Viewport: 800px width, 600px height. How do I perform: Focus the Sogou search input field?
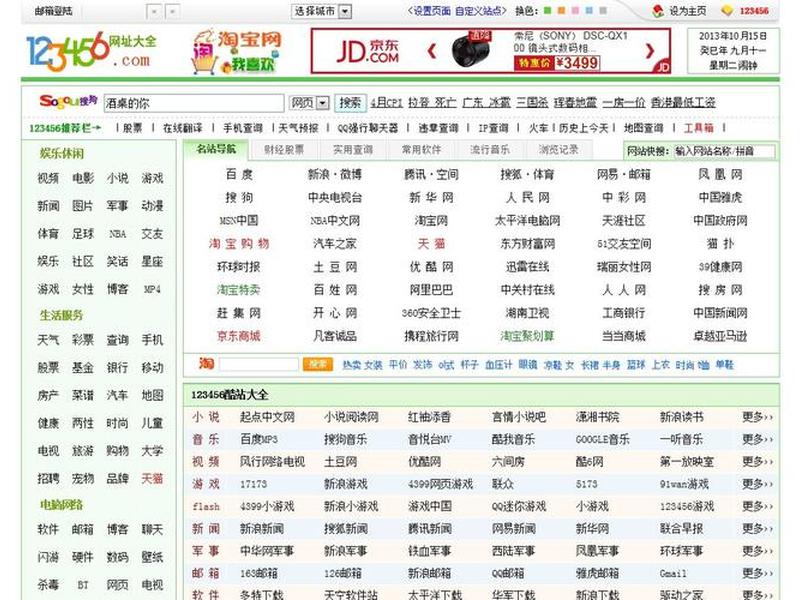(x=194, y=103)
